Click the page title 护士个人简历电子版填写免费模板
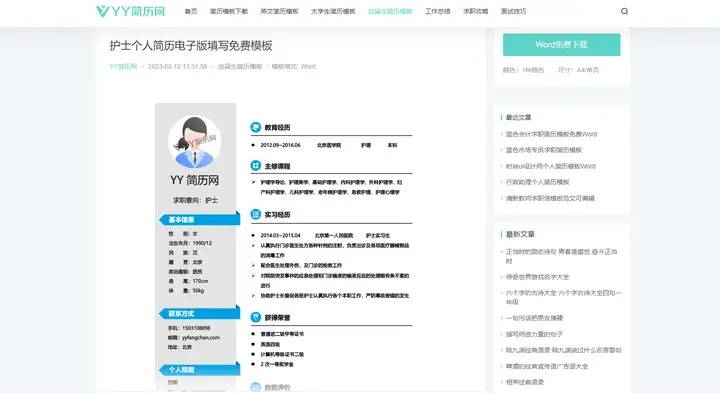Viewport: 720px width, 393px height. (x=191, y=45)
